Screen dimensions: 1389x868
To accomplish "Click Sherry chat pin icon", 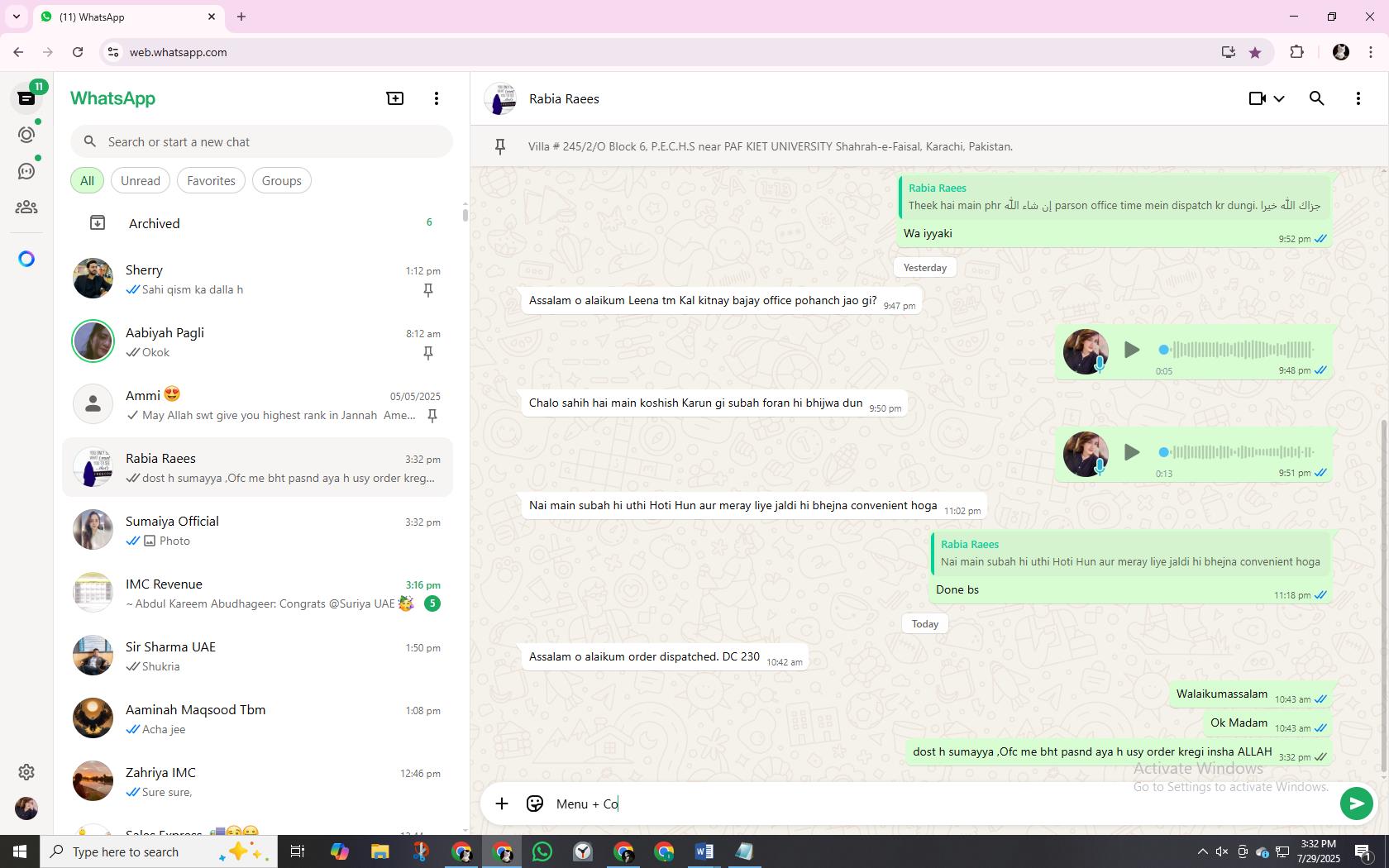I will 428,290.
